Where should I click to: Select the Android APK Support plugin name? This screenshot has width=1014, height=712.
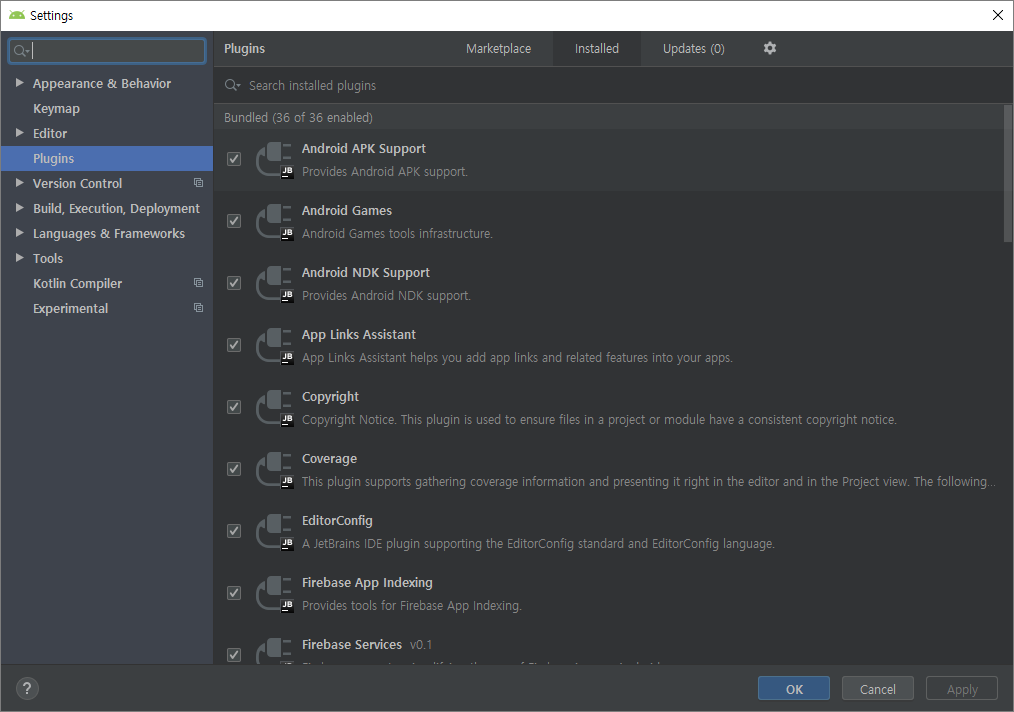click(363, 149)
